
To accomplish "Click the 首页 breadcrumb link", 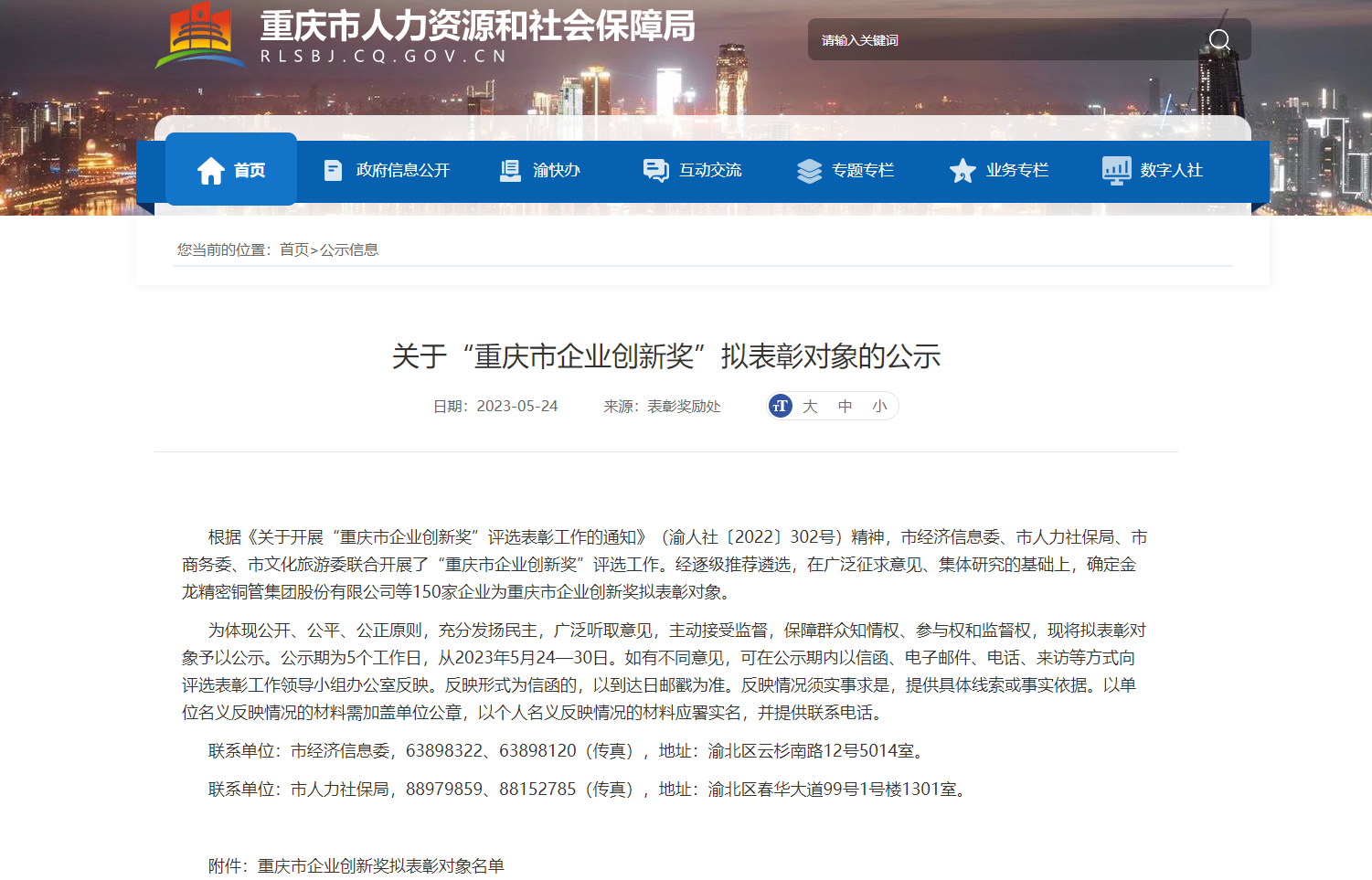I will click(x=294, y=249).
